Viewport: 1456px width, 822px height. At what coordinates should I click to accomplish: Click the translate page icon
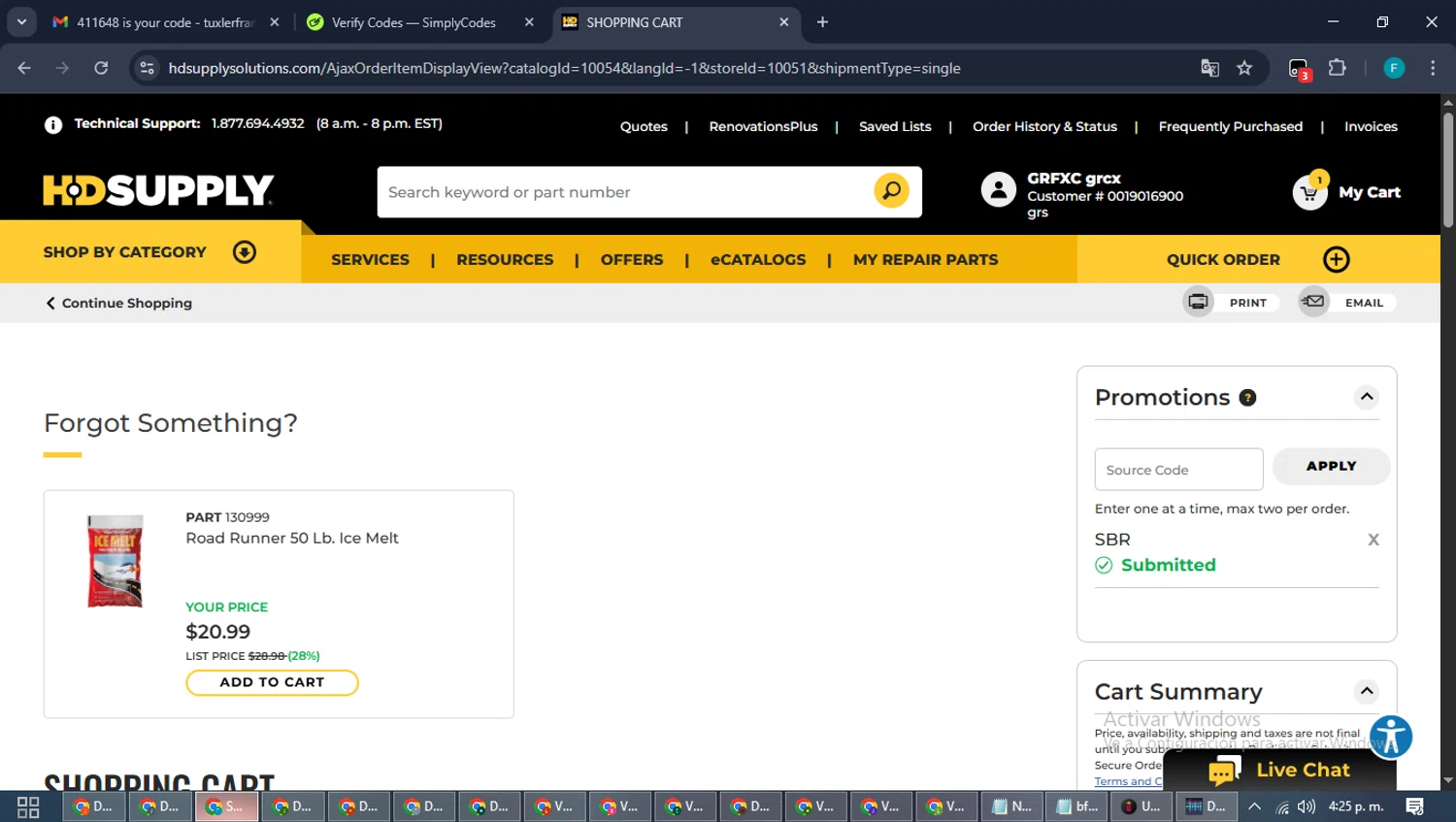pyautogui.click(x=1209, y=68)
